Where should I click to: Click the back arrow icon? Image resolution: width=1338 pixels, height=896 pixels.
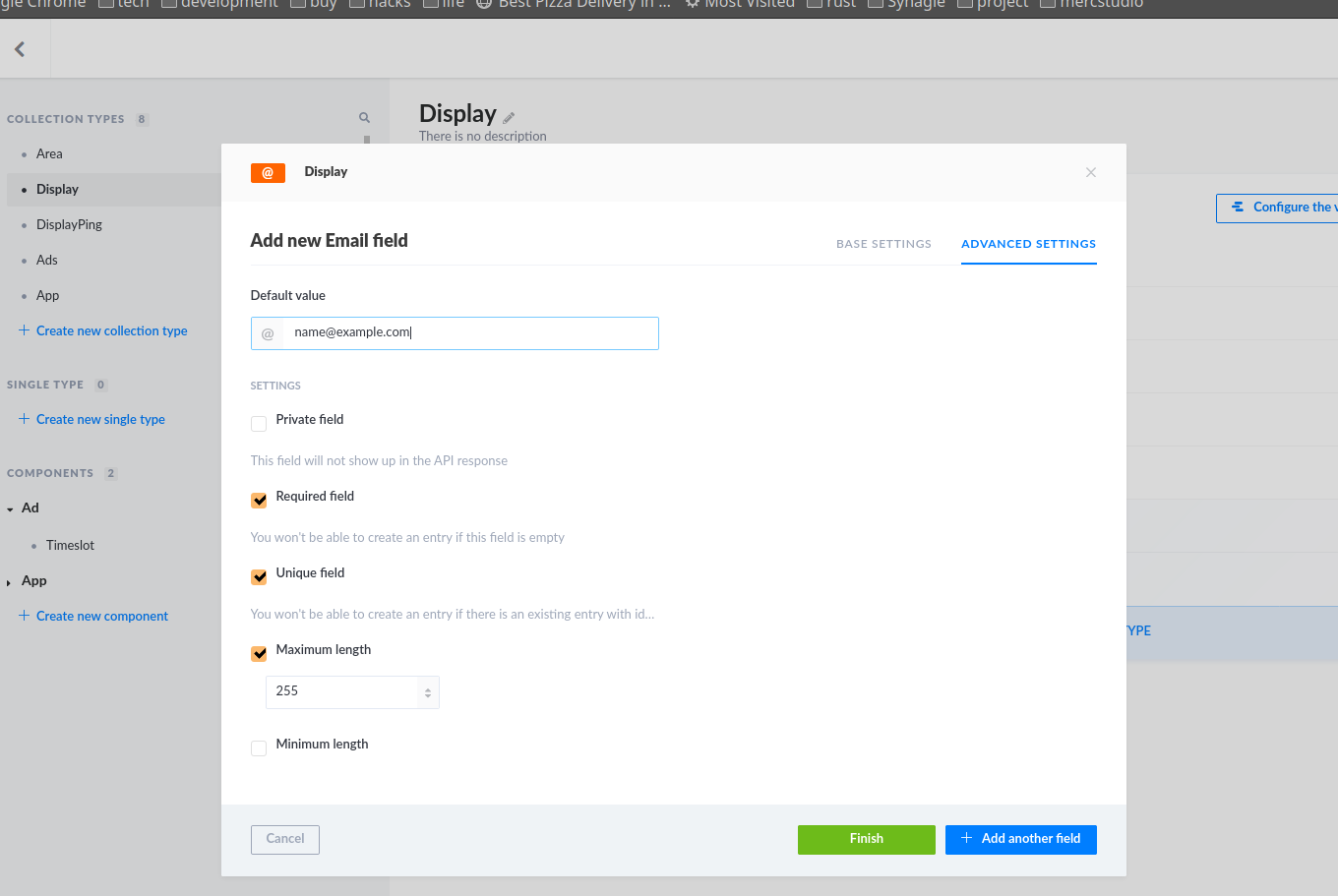(20, 49)
